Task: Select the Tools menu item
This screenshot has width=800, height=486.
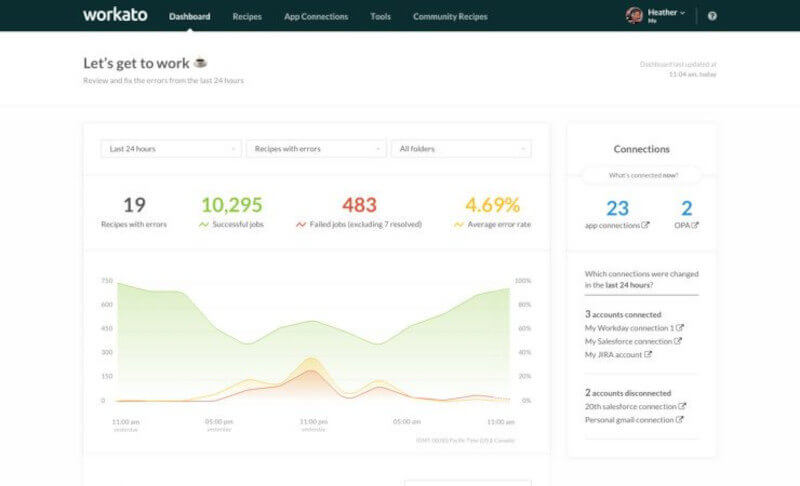Action: [x=380, y=17]
